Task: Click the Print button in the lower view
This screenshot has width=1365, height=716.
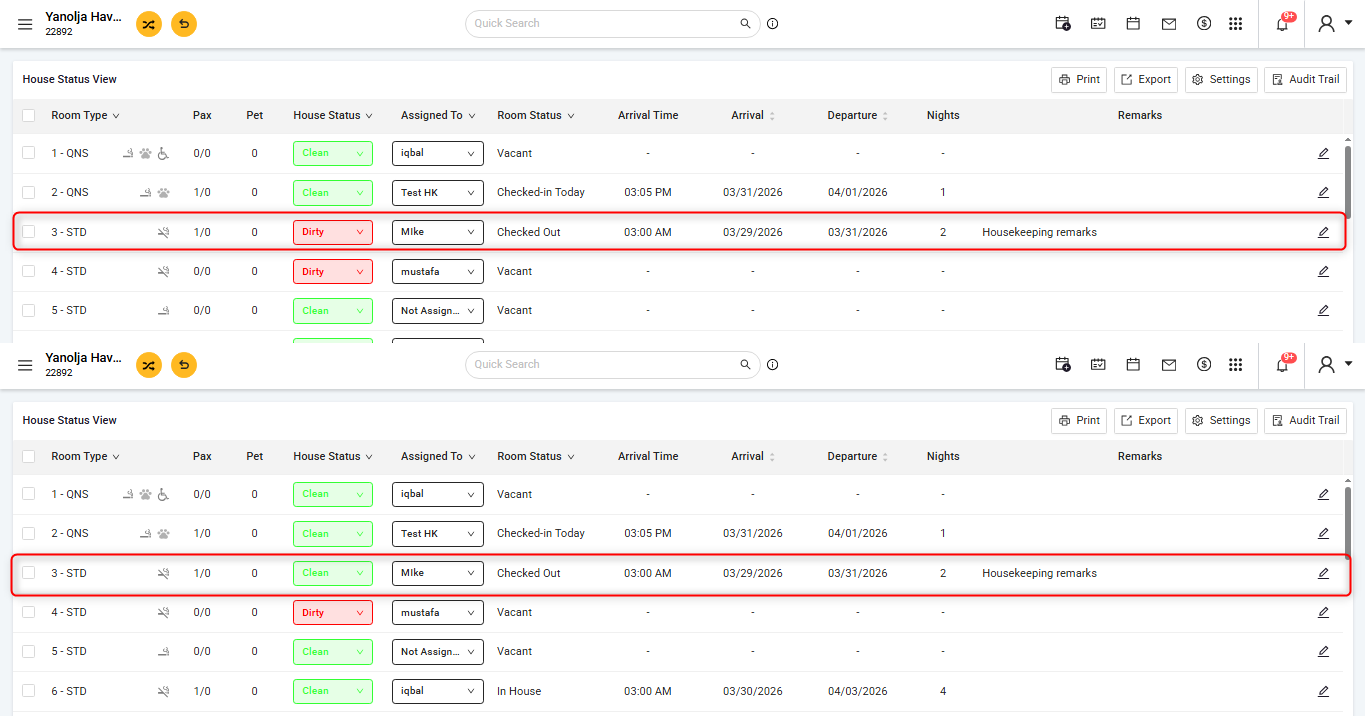Action: tap(1079, 421)
